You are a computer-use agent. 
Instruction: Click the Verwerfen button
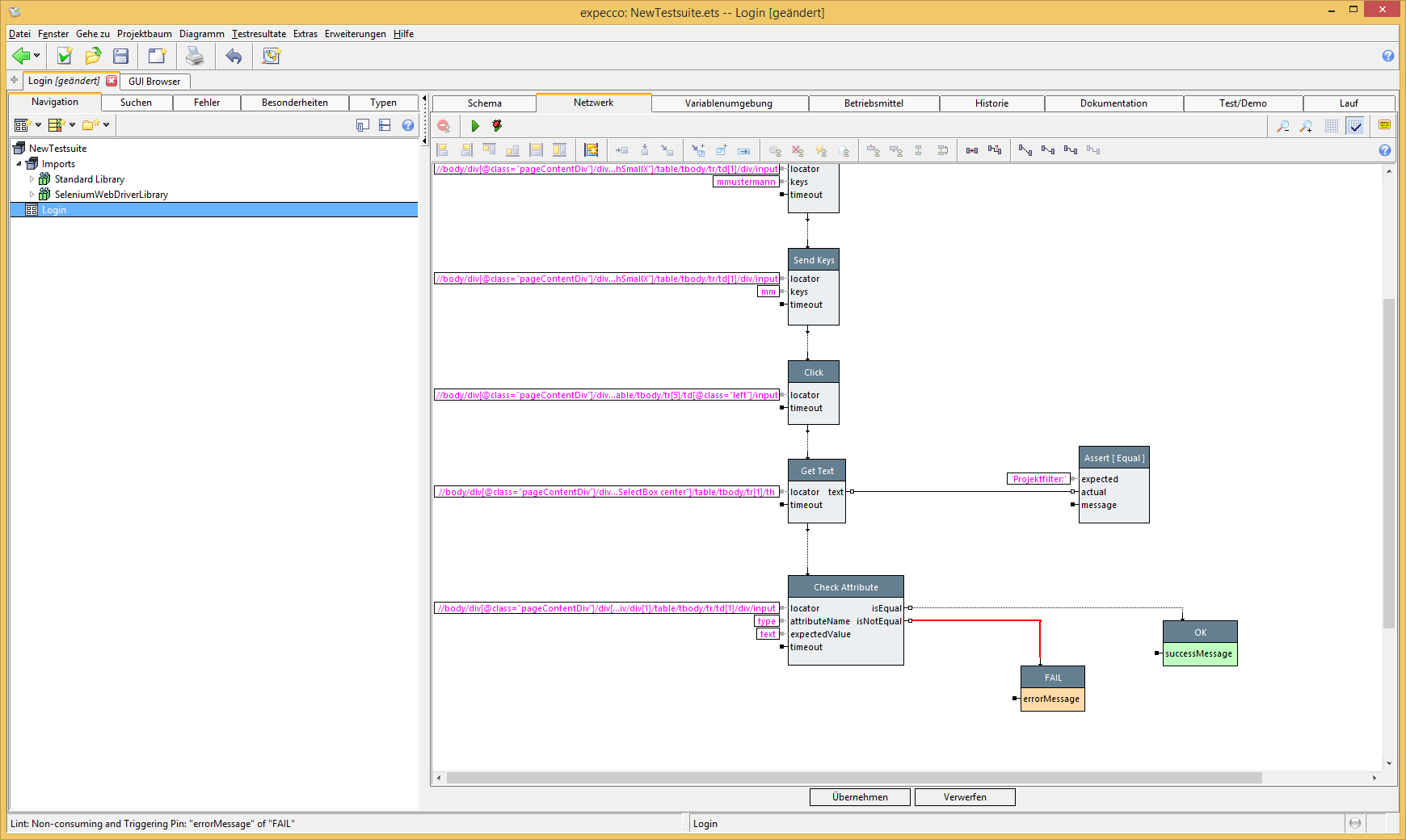click(x=965, y=797)
